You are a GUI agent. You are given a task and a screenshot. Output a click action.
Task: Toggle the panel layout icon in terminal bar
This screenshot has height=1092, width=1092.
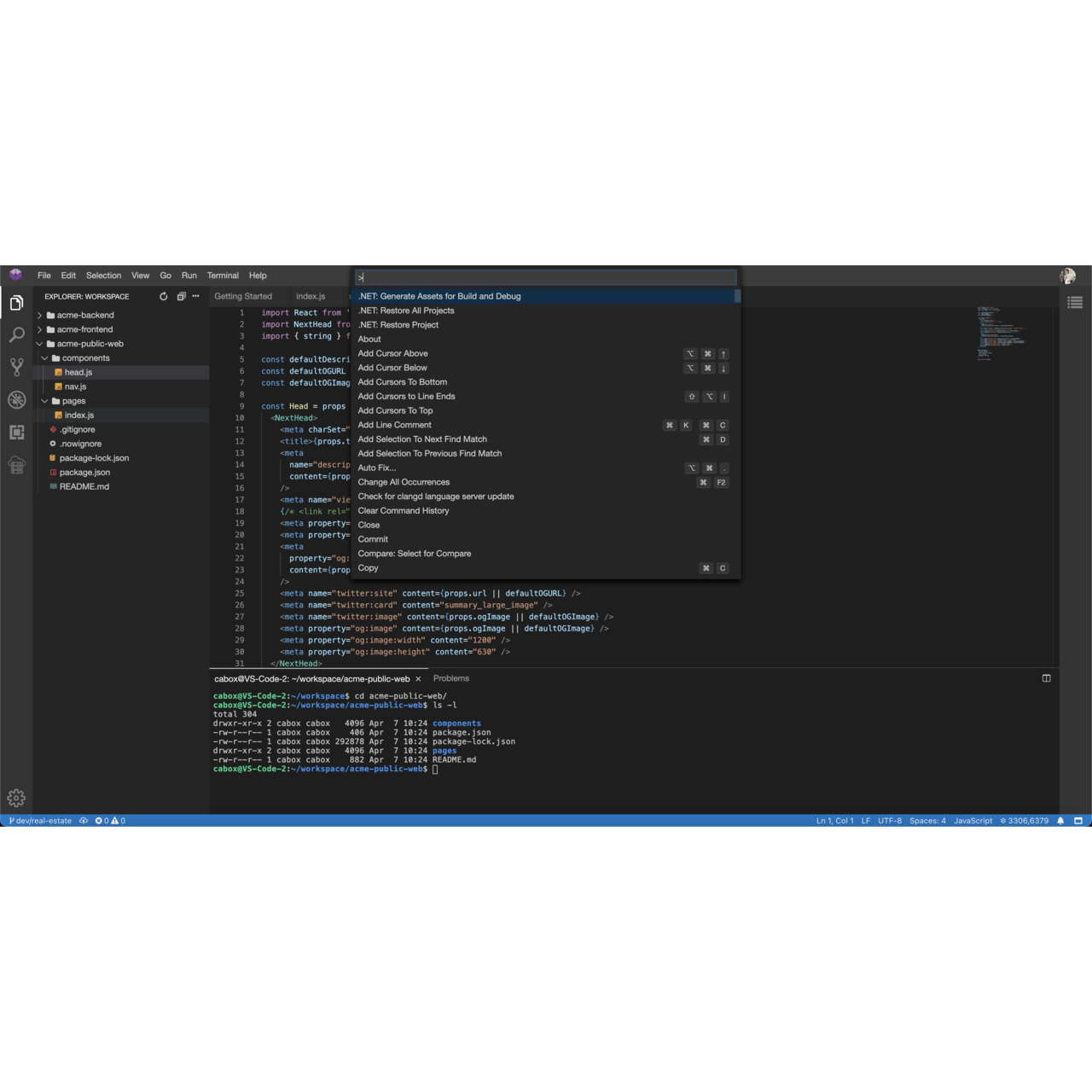pyautogui.click(x=1046, y=678)
